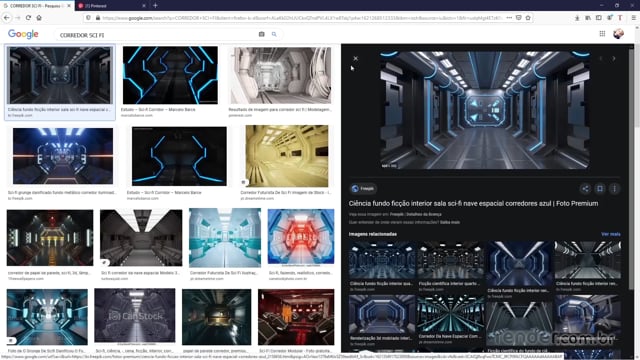Open the three-dot options menu in preview
Screen dimensions: 640x360
(614, 189)
